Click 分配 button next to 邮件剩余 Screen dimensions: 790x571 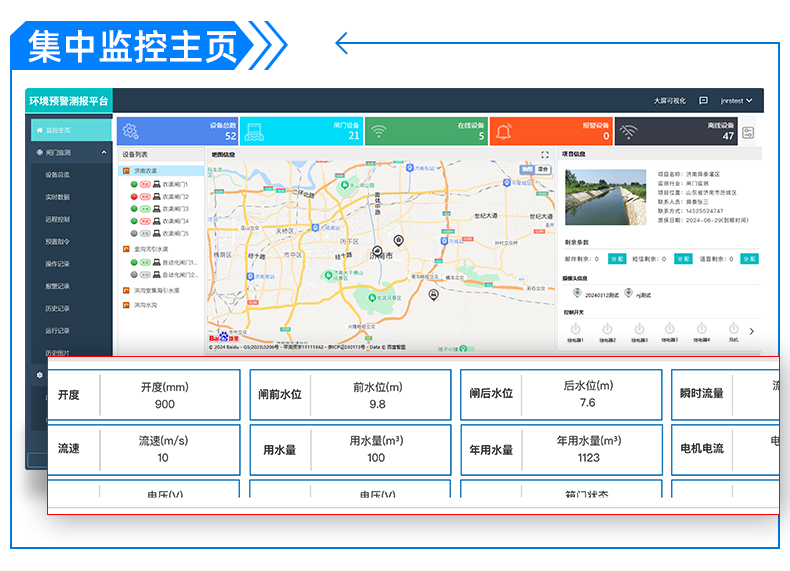point(617,259)
